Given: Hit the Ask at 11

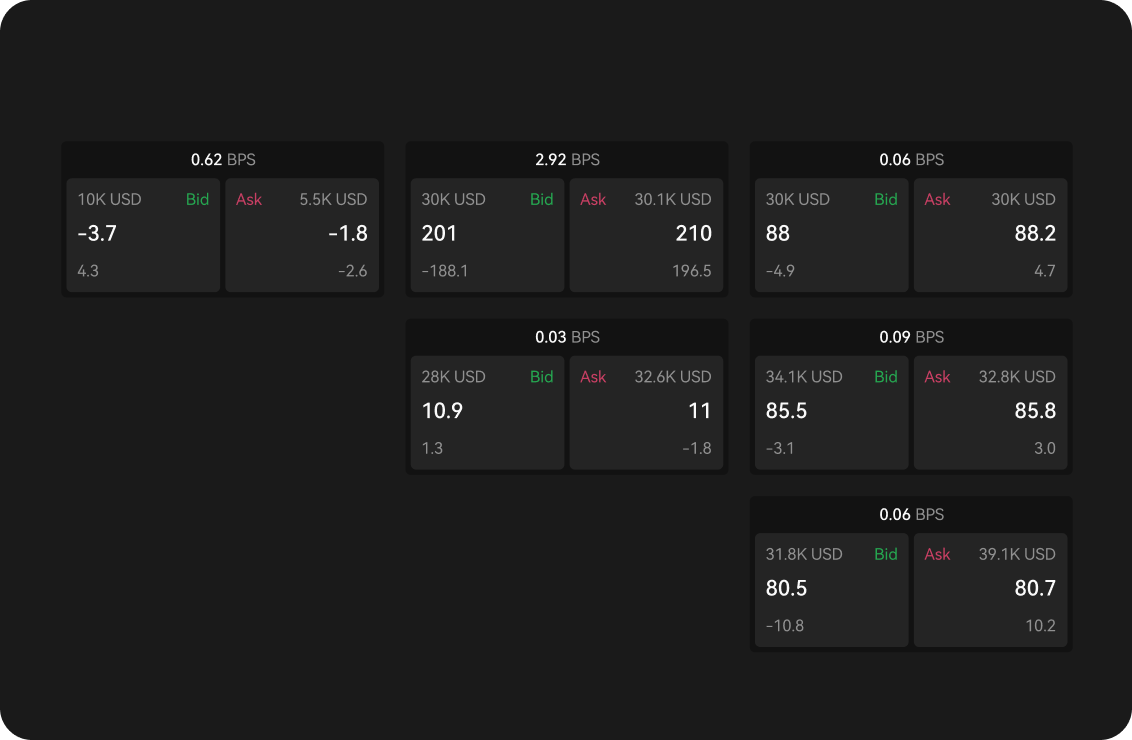Looking at the screenshot, I should (x=646, y=411).
